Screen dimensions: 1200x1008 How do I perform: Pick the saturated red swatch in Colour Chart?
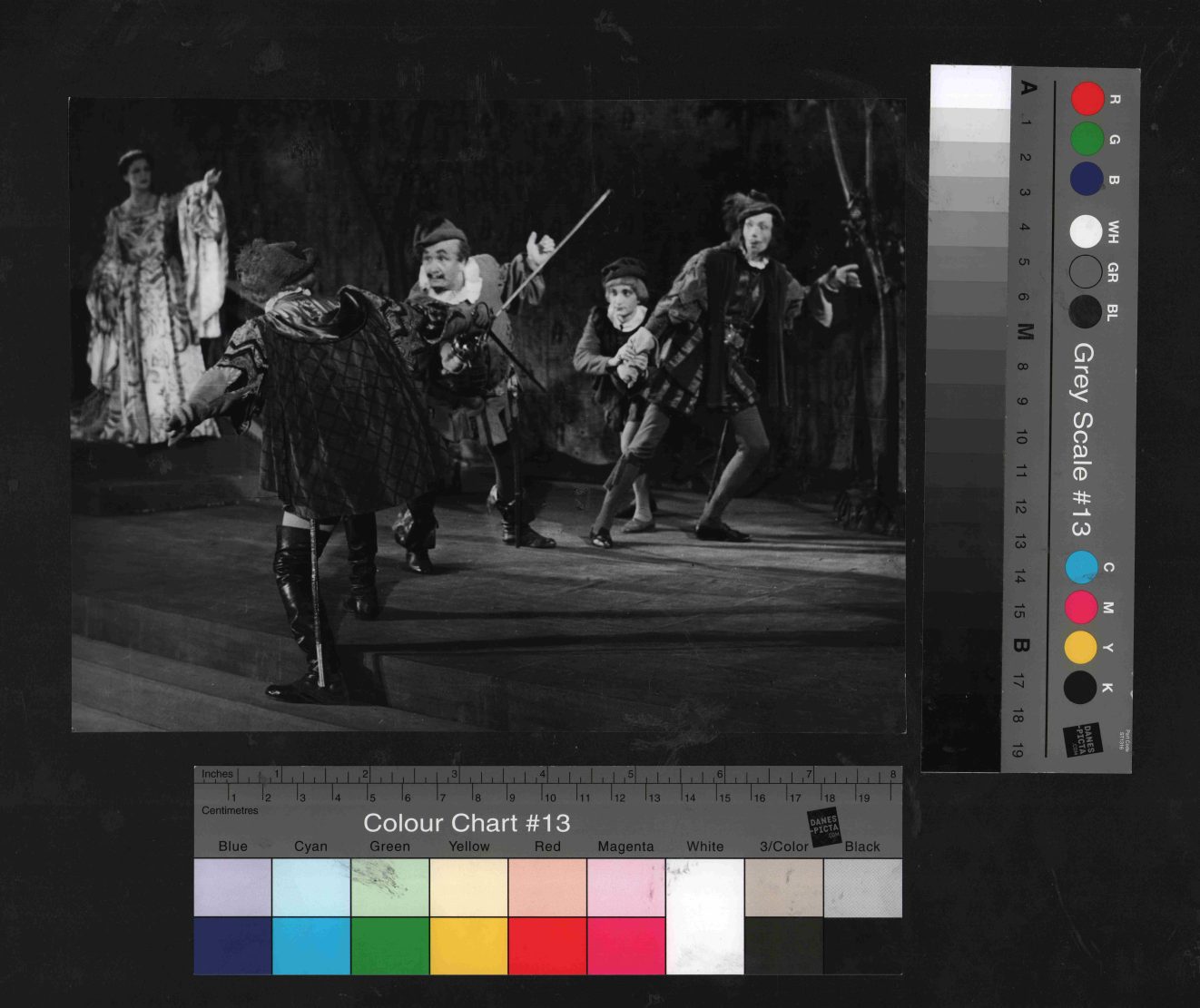click(x=547, y=945)
